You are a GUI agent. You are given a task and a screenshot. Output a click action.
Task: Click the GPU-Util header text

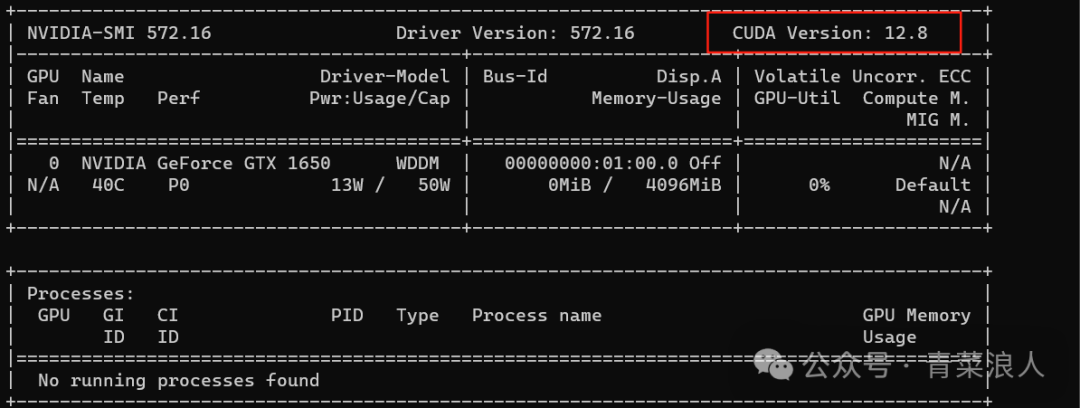(798, 98)
